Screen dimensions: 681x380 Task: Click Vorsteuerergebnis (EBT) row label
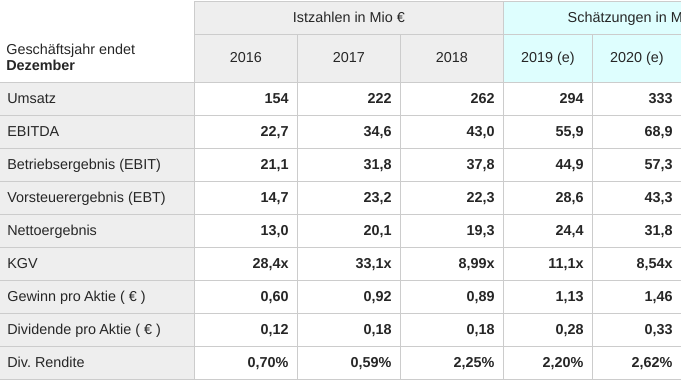pos(86,198)
